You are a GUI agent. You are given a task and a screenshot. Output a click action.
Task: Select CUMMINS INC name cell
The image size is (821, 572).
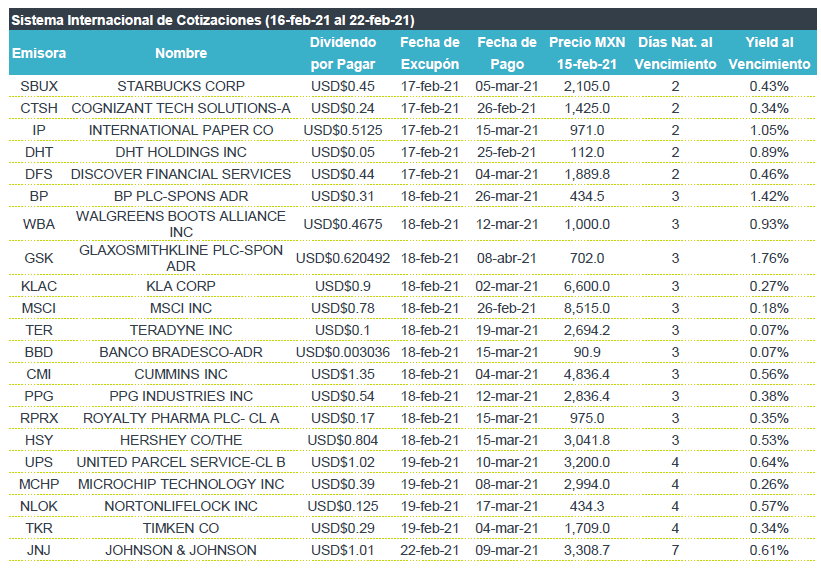pos(181,374)
